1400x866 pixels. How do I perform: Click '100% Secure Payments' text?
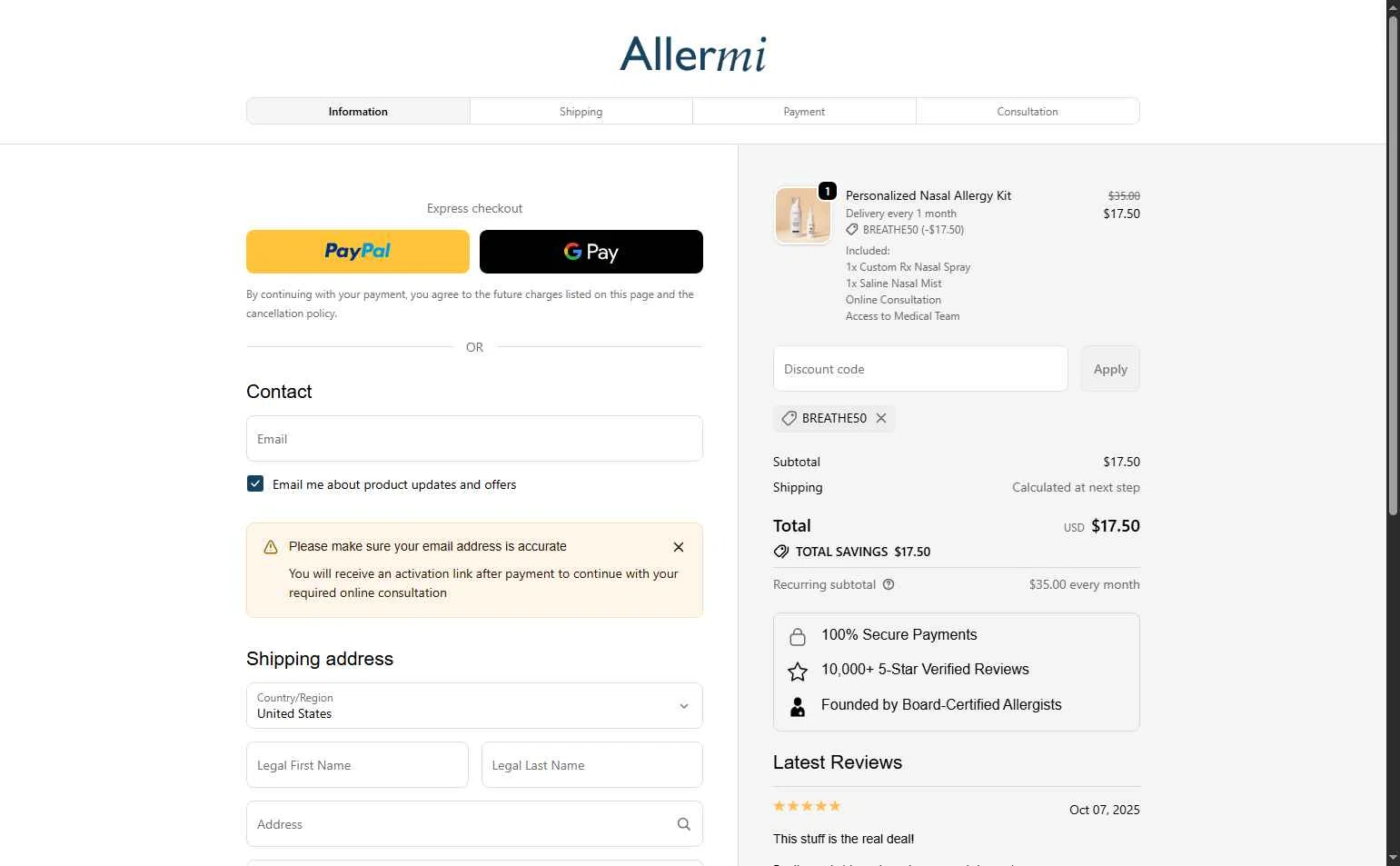coord(899,634)
